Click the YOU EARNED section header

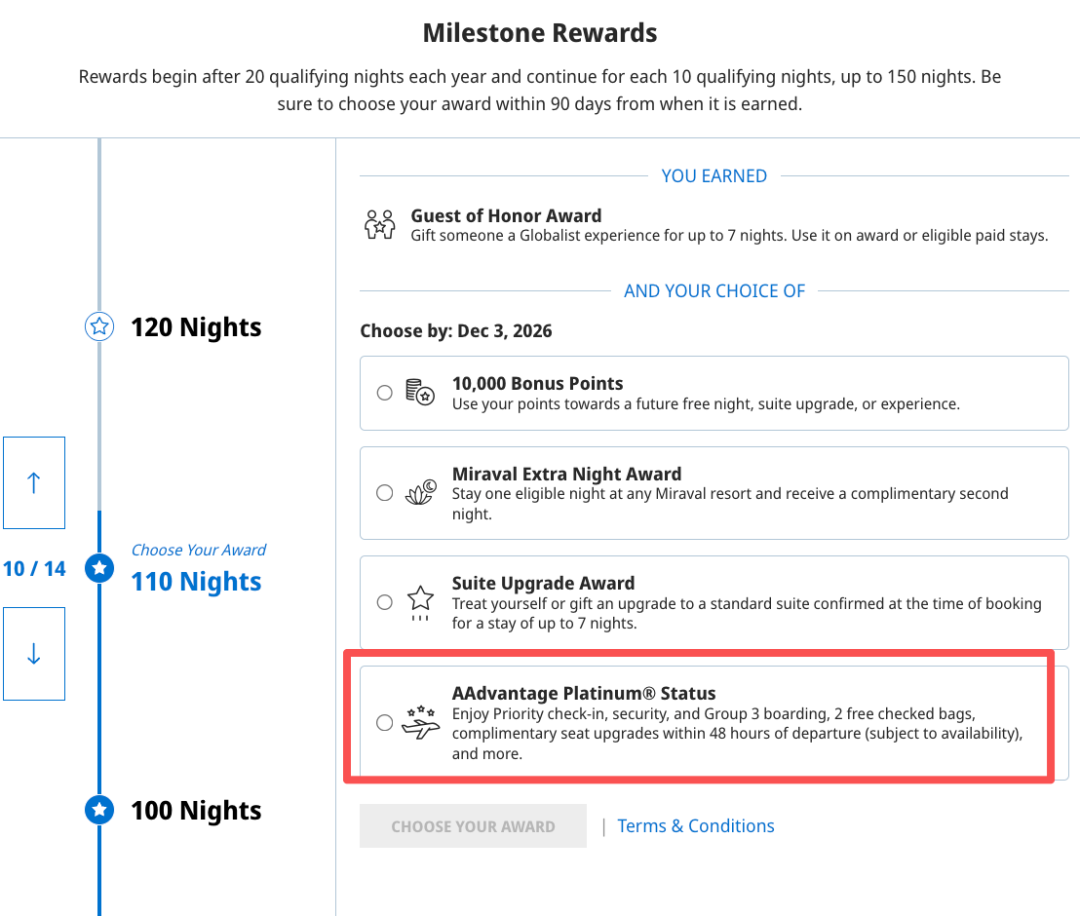pyautogui.click(x=714, y=176)
